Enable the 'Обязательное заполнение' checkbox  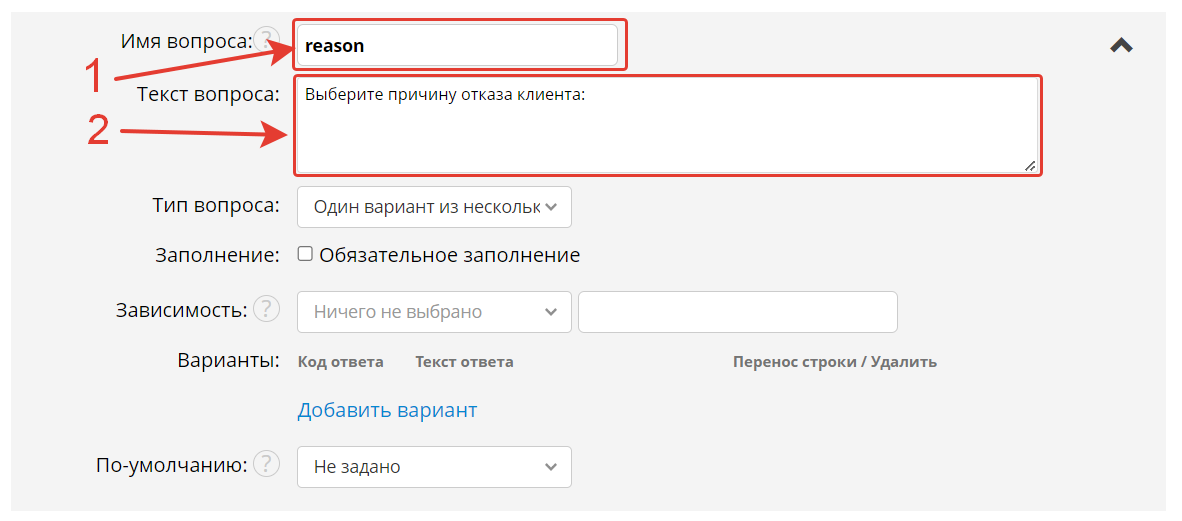click(x=306, y=254)
